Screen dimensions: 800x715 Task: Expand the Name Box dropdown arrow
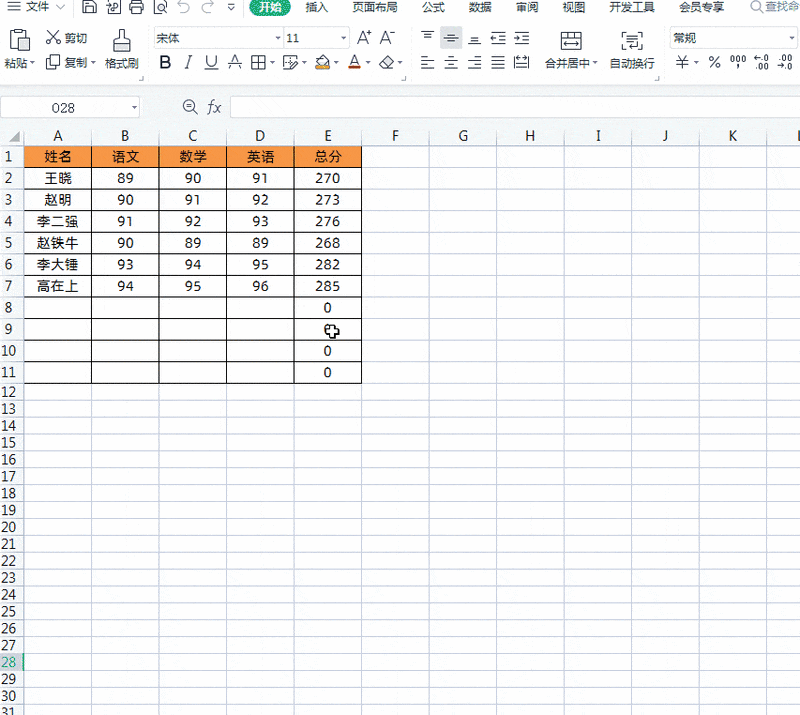134,108
